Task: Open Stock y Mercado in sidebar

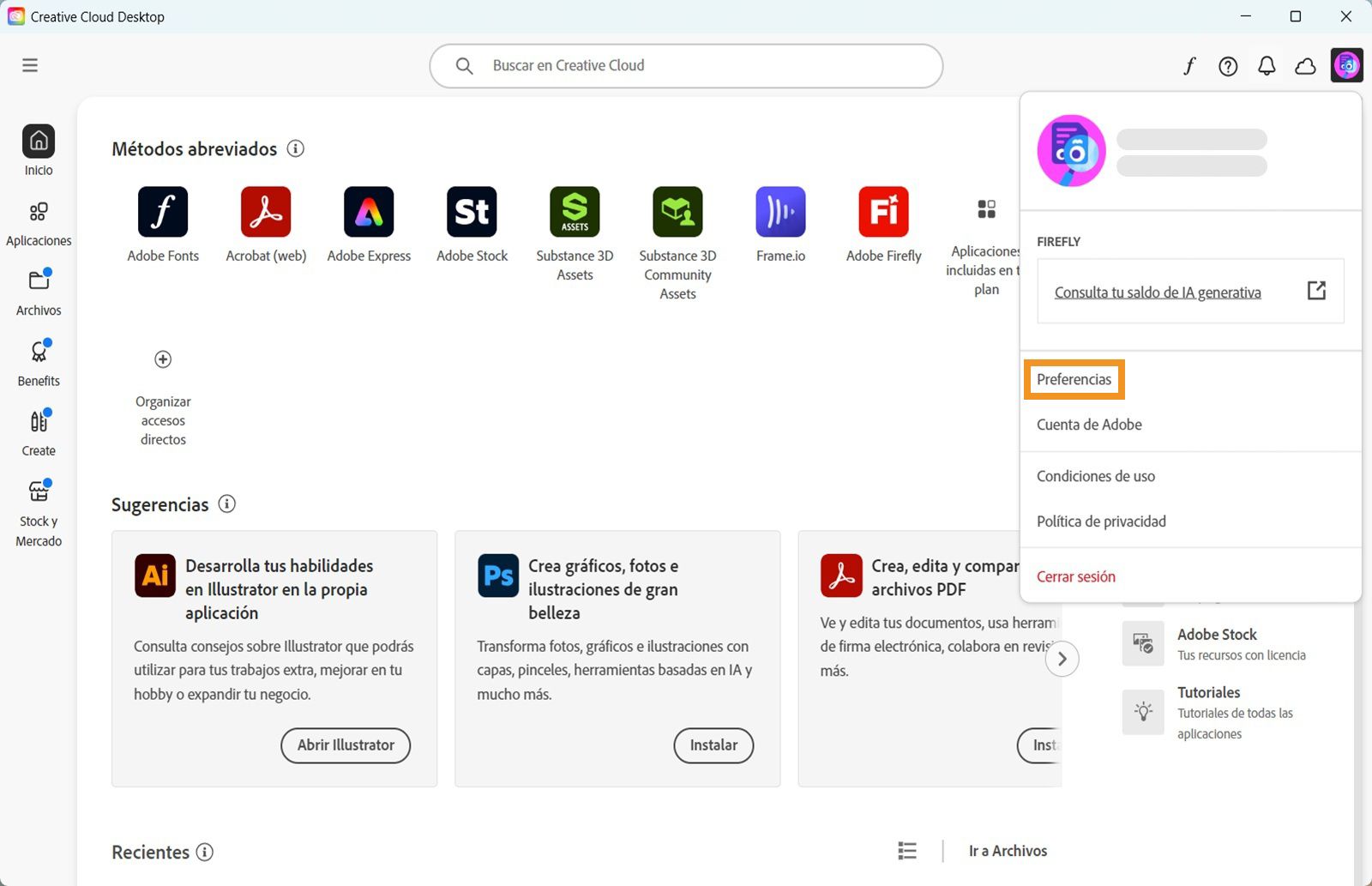Action: click(x=39, y=513)
